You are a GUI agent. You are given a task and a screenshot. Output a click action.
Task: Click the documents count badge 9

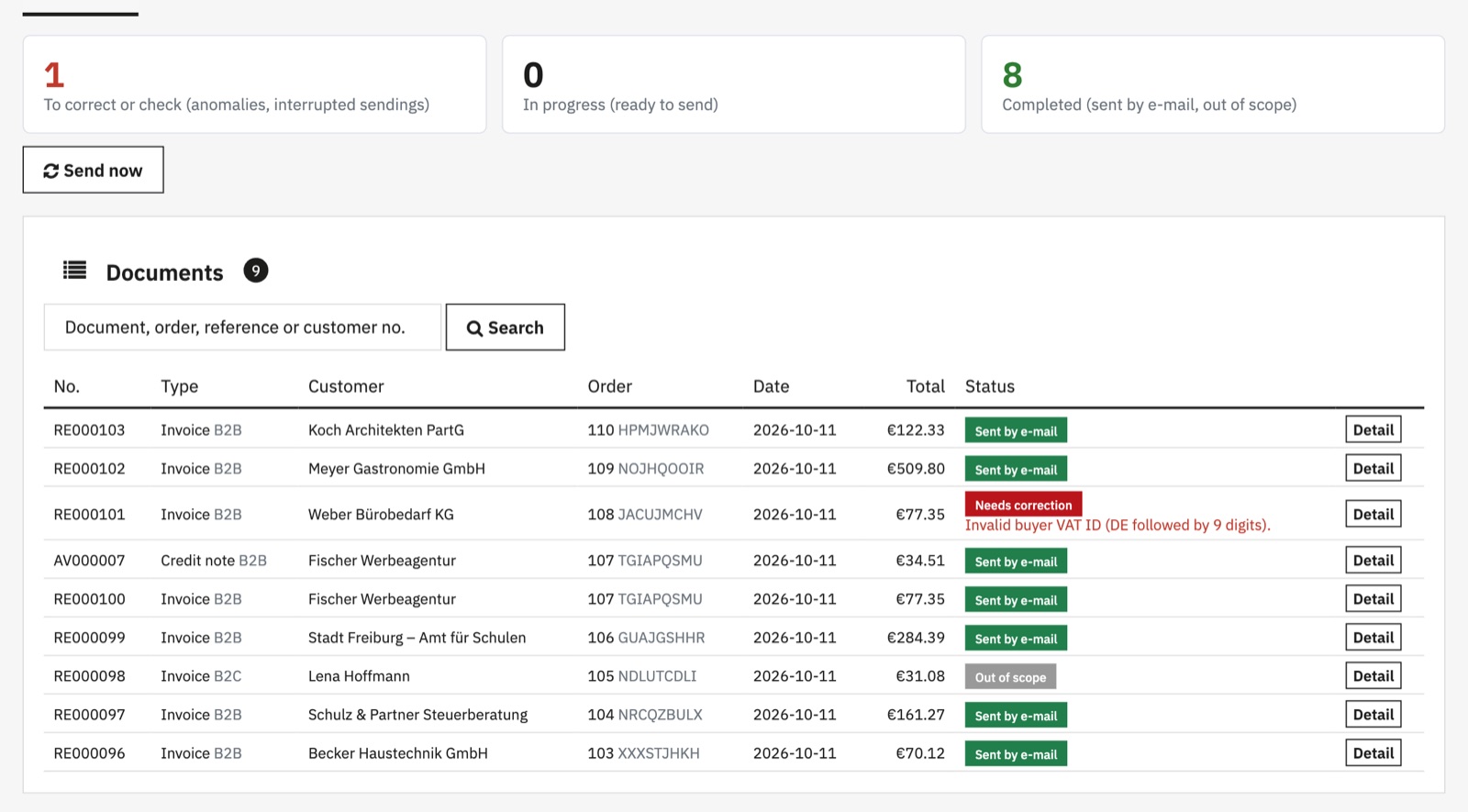click(256, 271)
